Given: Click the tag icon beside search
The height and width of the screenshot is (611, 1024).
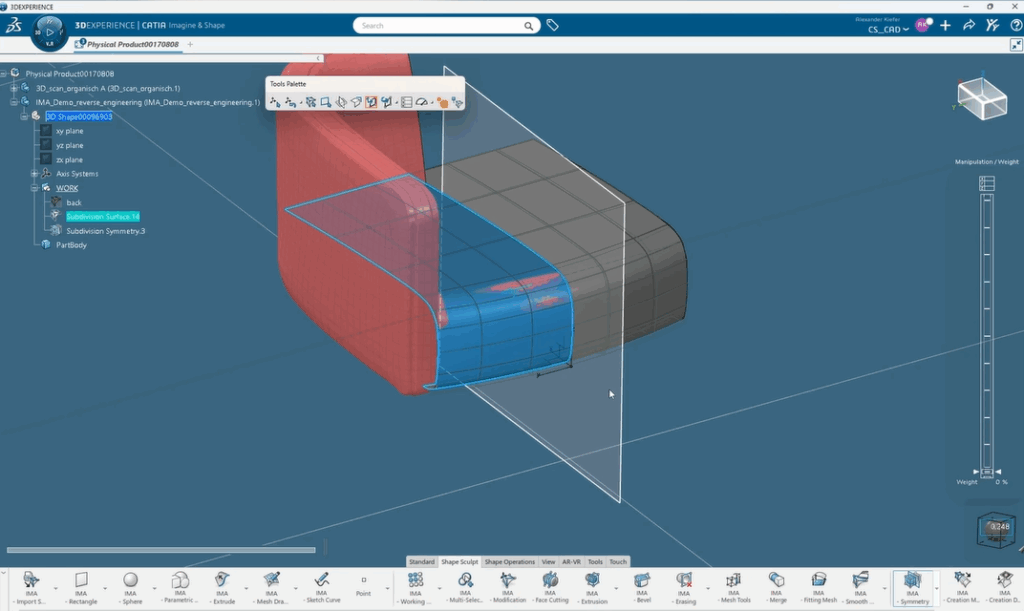Looking at the screenshot, I should 552,25.
